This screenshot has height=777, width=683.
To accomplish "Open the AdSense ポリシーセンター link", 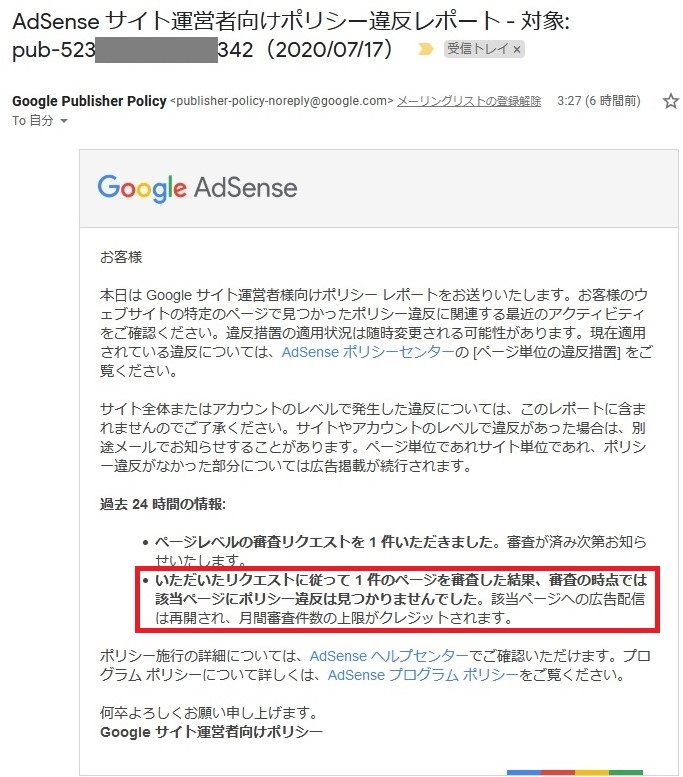I will pyautogui.click(x=368, y=352).
